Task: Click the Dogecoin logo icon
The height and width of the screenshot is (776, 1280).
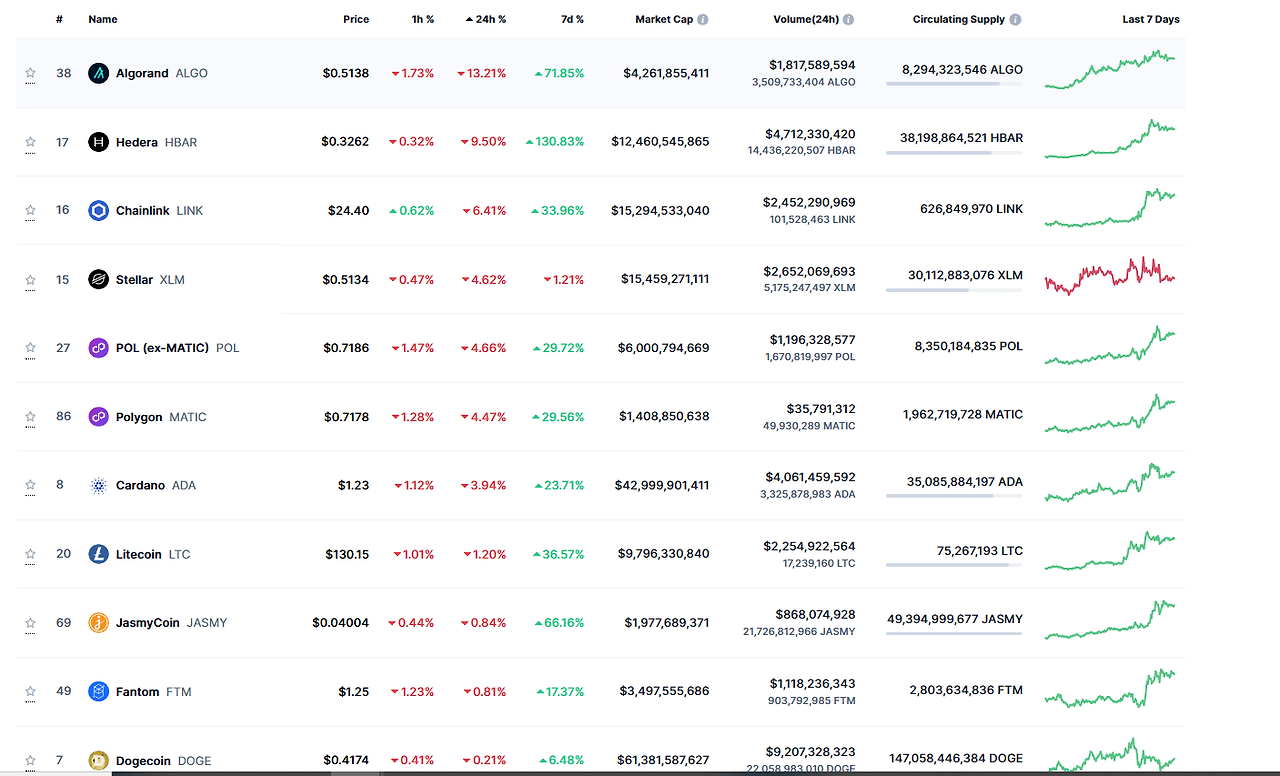Action: (x=98, y=760)
